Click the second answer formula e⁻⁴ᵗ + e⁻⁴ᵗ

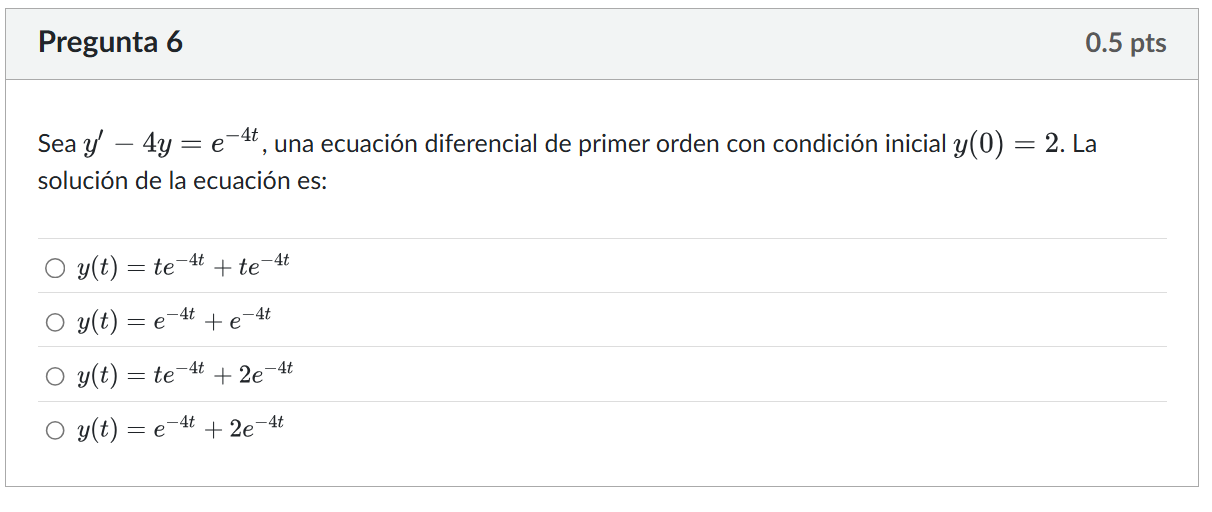(x=174, y=321)
